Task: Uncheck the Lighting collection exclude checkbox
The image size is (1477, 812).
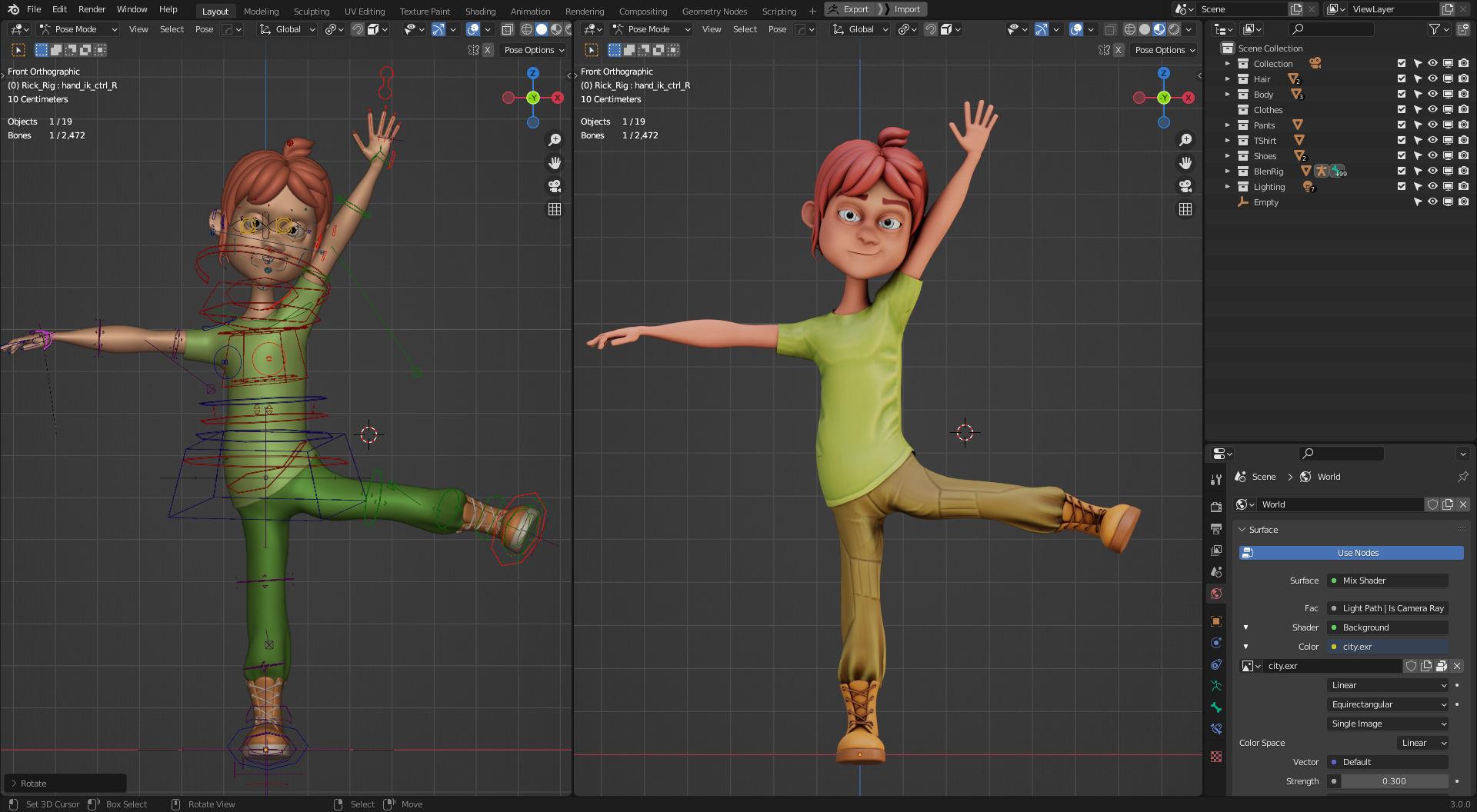Action: point(1401,187)
